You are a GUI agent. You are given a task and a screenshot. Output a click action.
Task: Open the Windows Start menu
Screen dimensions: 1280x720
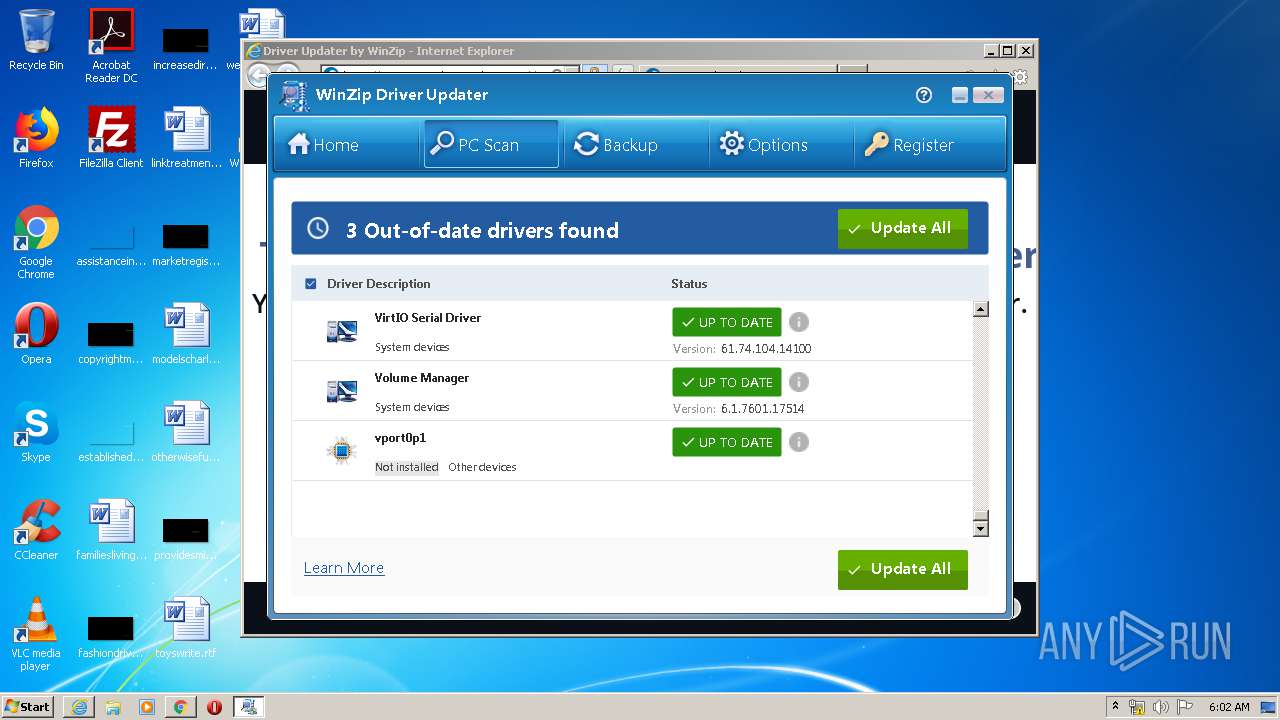(28, 706)
